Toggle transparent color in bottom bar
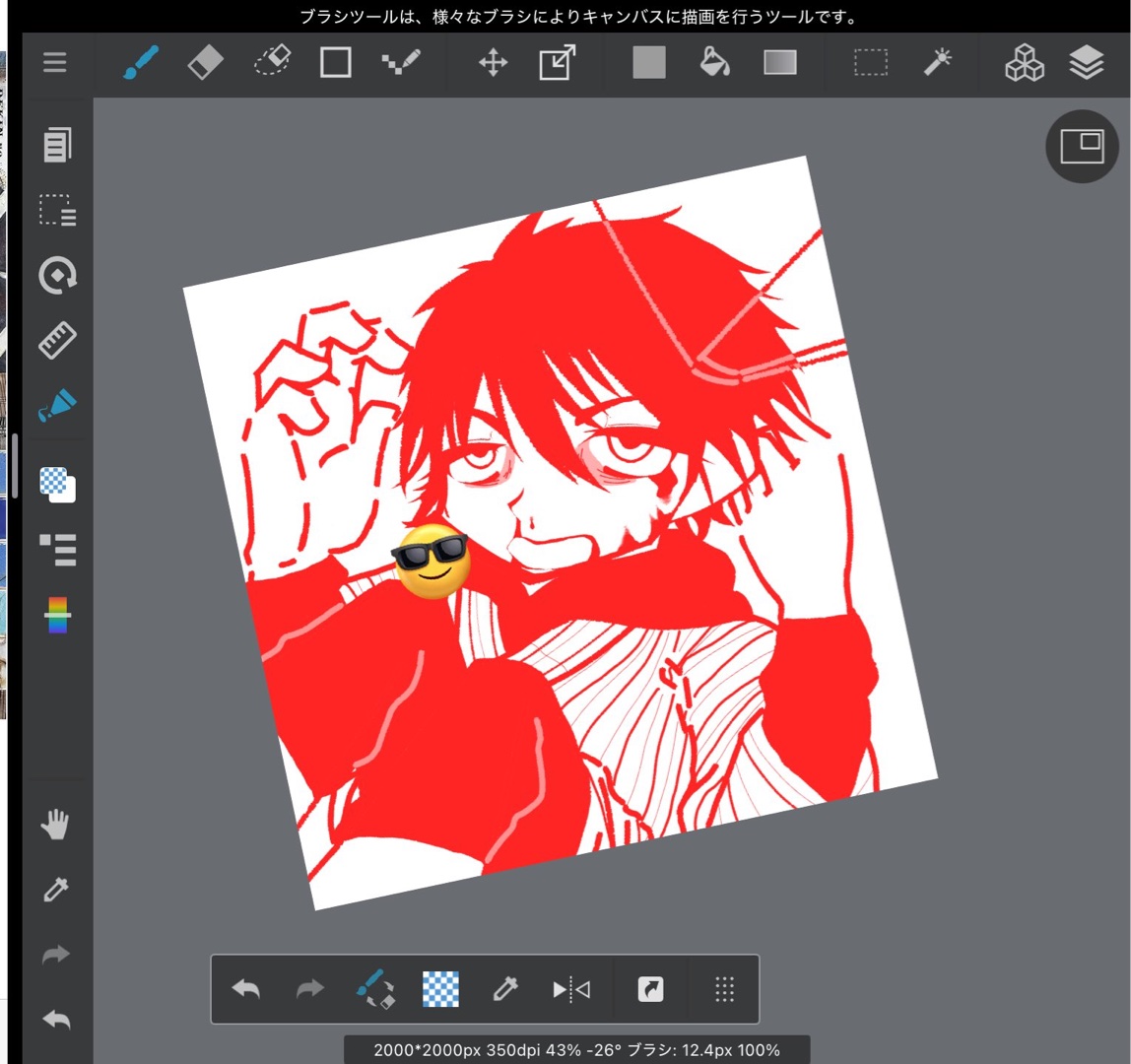Viewport: 1131px width, 1064px height. click(x=440, y=989)
